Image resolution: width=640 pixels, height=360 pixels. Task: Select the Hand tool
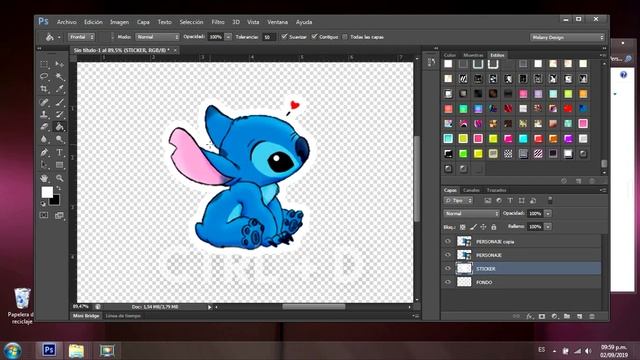[44, 178]
